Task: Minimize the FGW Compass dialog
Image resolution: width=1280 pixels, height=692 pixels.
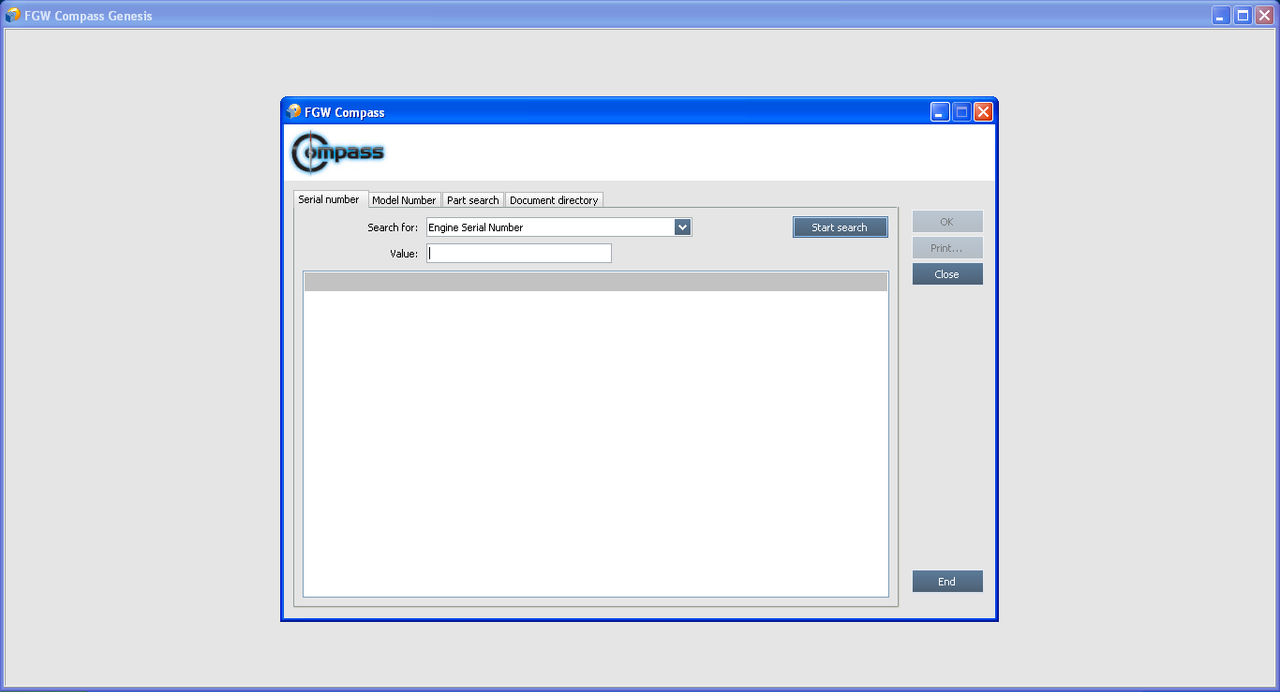Action: (940, 112)
